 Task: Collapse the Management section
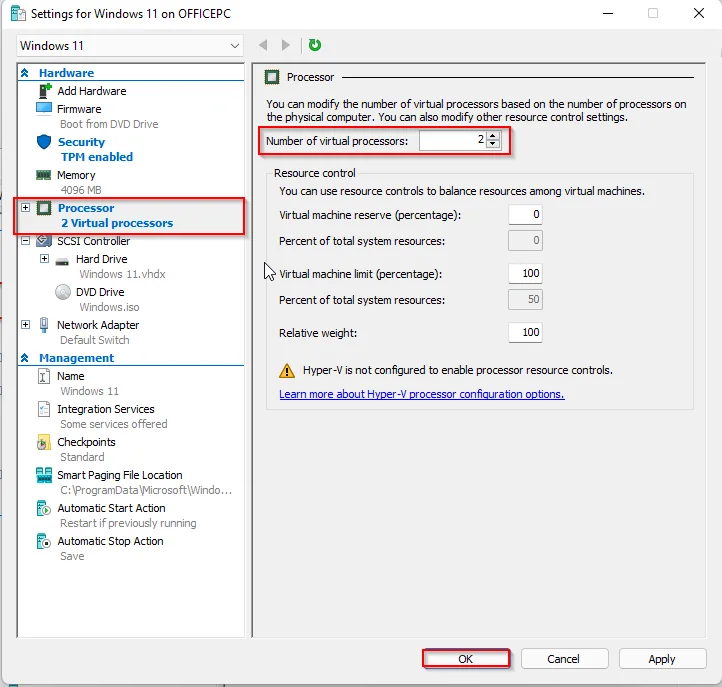(25, 358)
